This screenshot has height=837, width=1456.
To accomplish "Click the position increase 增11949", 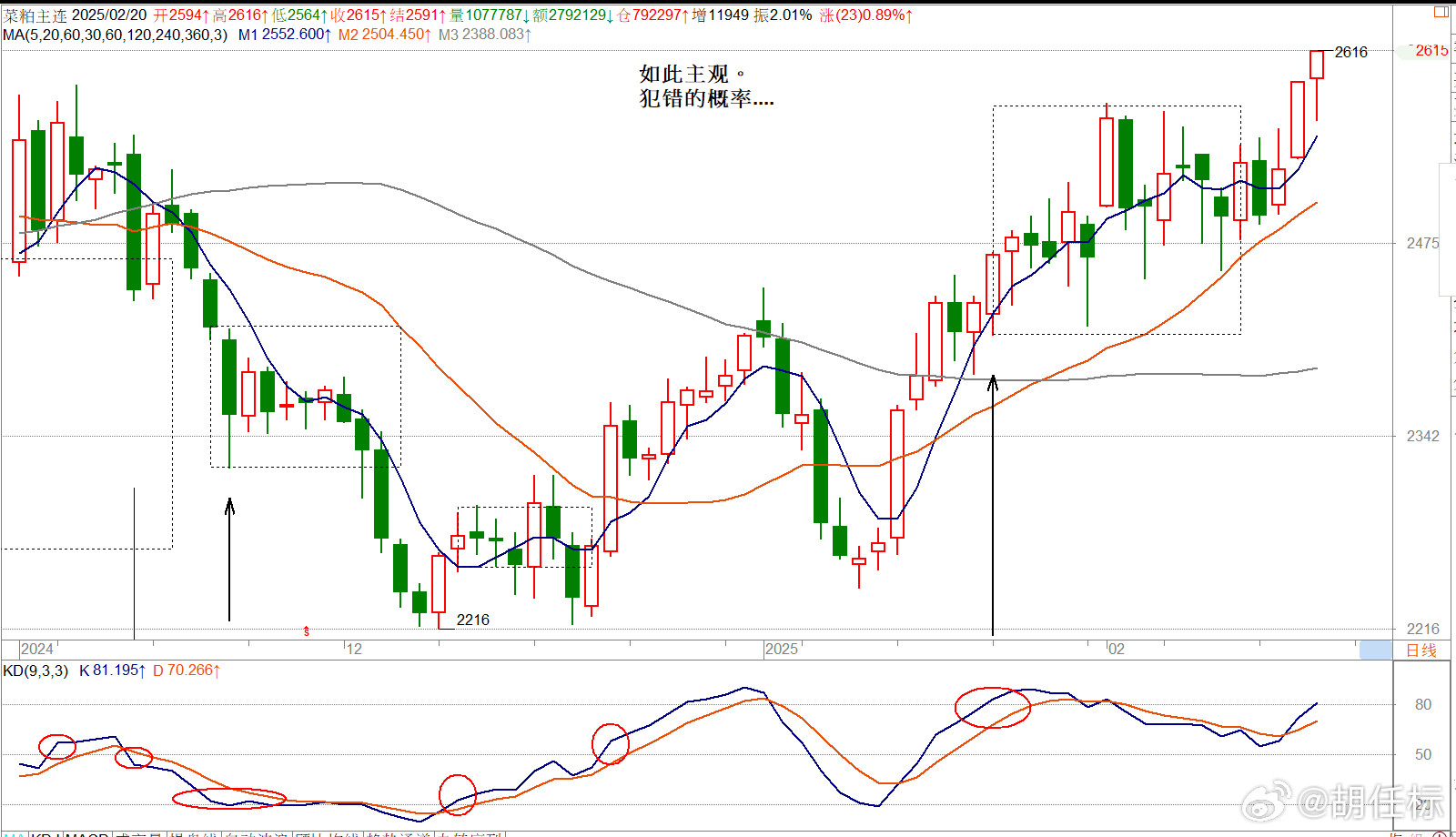I will (721, 15).
